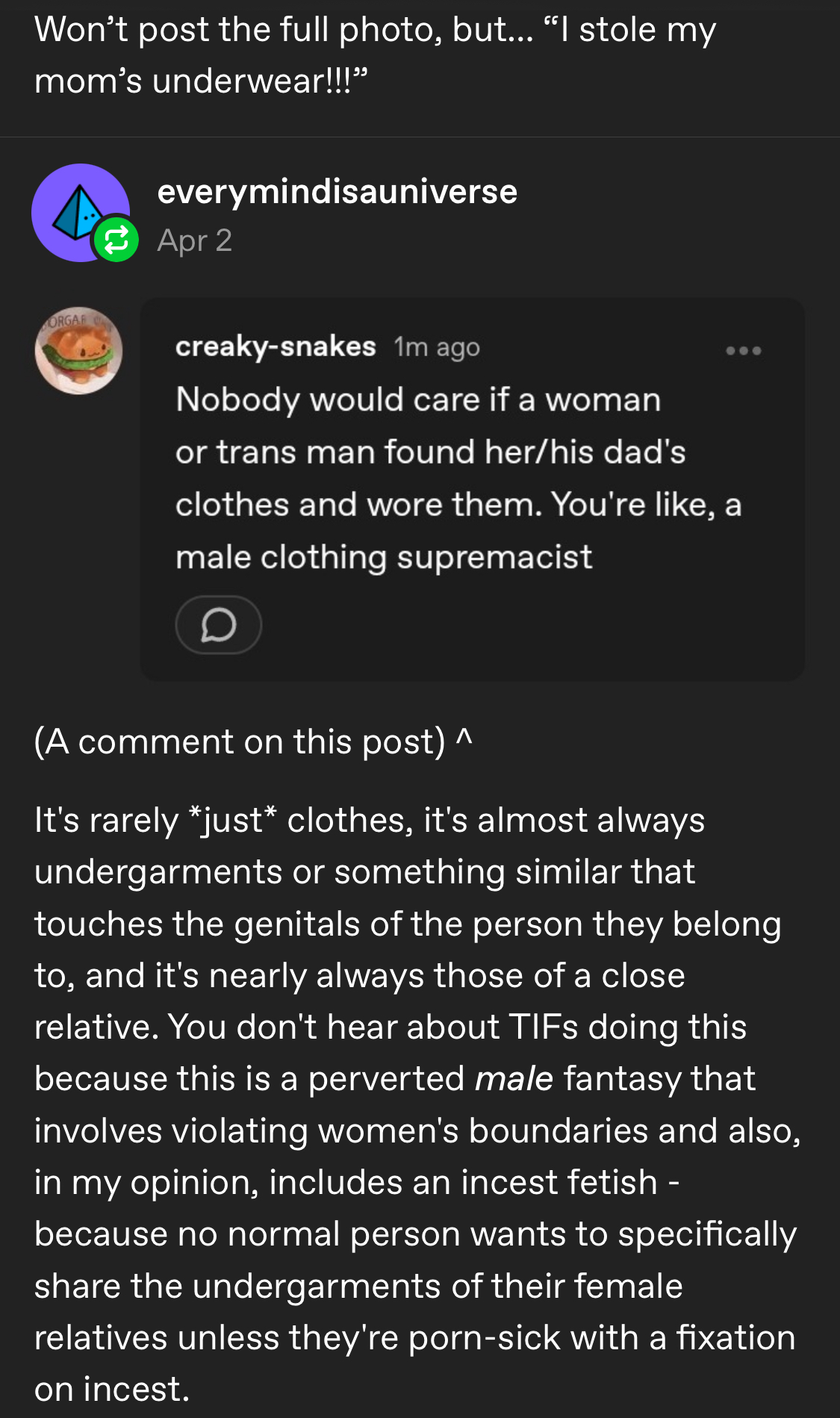
Task: Tap the 'on incest.' closing line
Action: click(112, 1389)
